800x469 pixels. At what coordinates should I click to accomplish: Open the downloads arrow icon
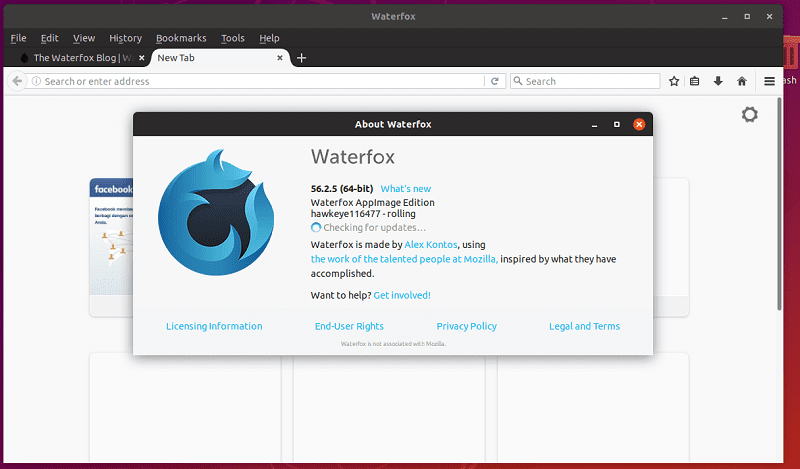coord(718,81)
